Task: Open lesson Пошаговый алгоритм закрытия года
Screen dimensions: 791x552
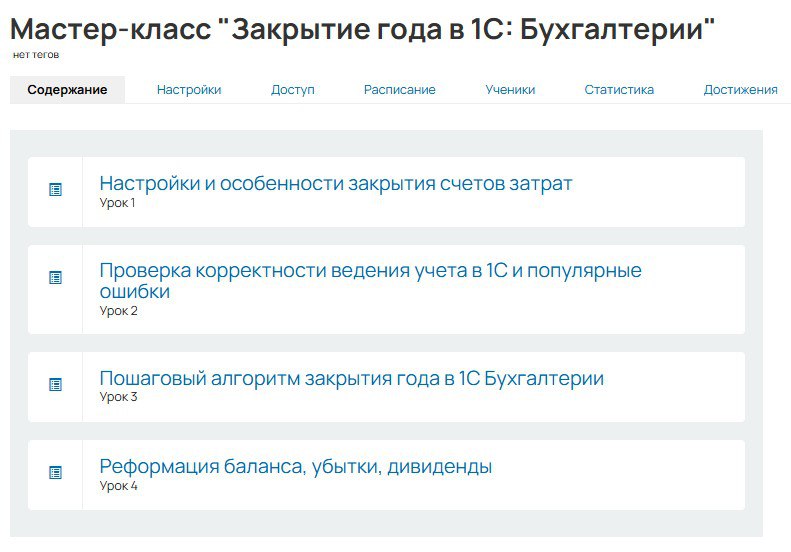Action: 351,379
